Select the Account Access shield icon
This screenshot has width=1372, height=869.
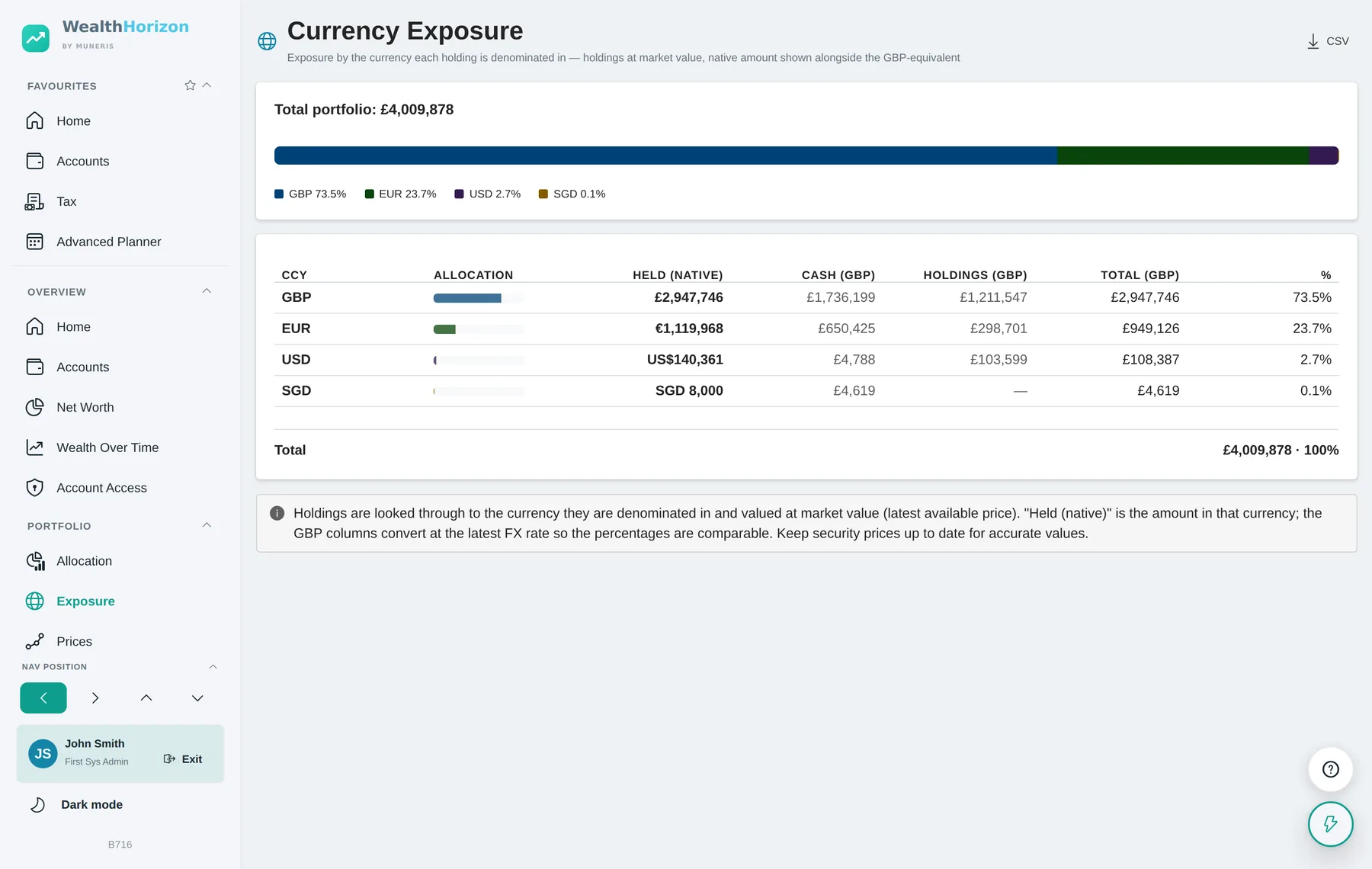click(x=35, y=488)
